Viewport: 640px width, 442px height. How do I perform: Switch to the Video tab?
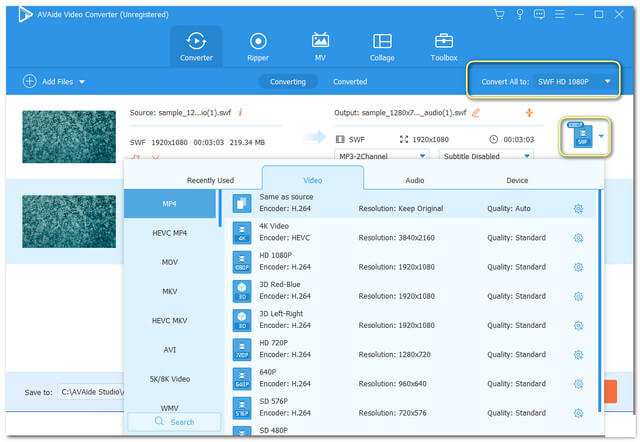coord(313,180)
